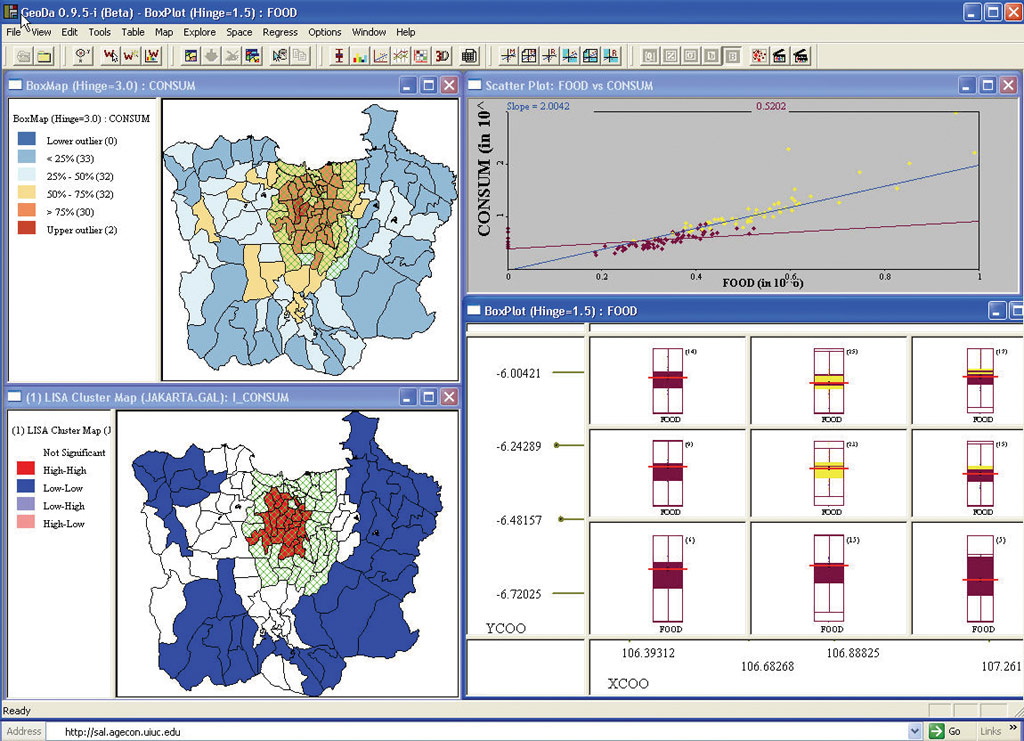Open the File menu
The width and height of the screenshot is (1024, 741).
(13, 32)
